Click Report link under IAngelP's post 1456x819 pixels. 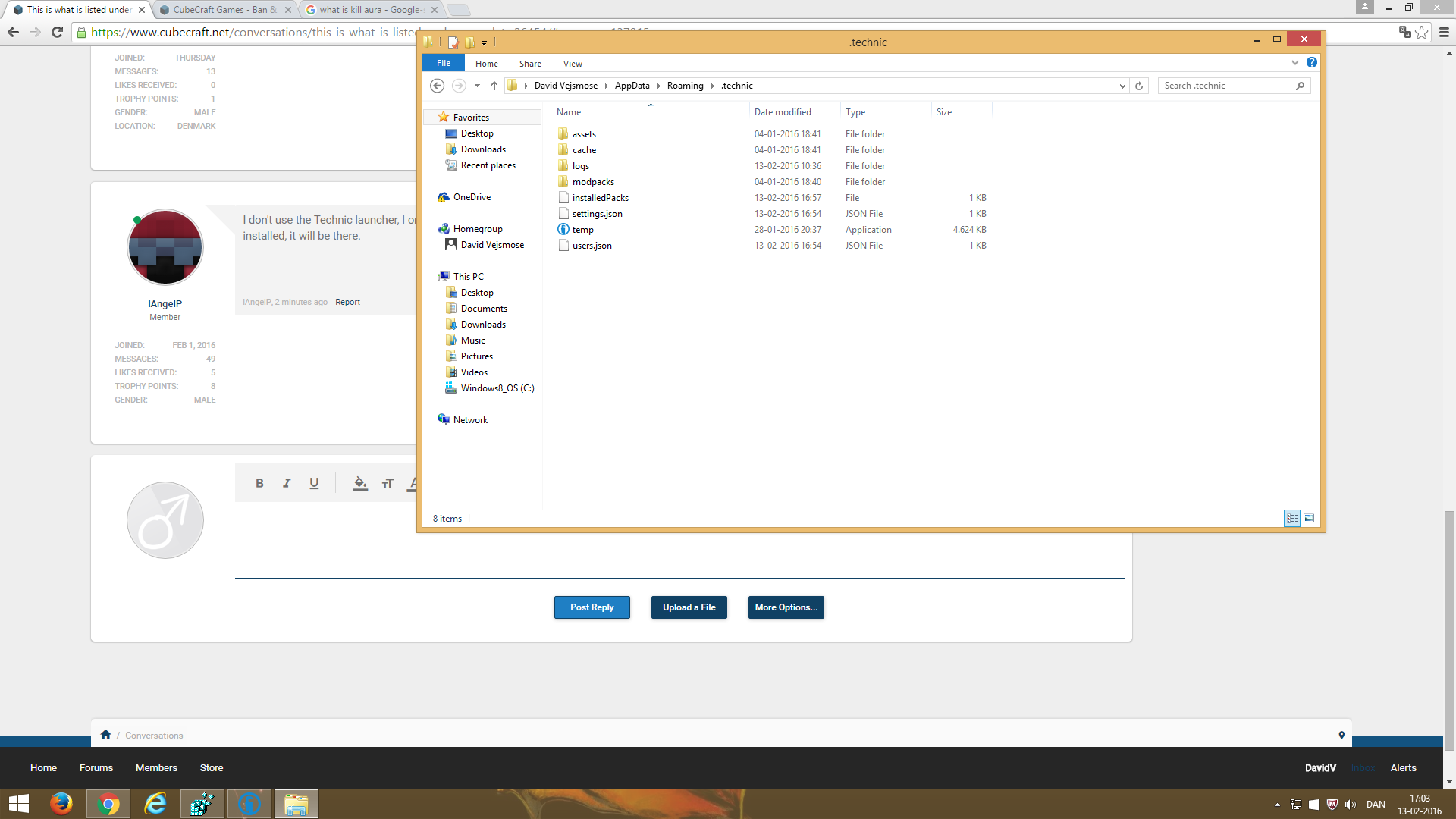347,302
